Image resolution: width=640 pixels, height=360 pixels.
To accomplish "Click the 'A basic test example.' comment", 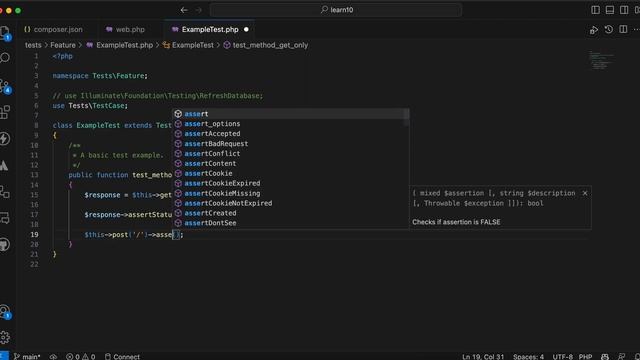I will click(122, 155).
